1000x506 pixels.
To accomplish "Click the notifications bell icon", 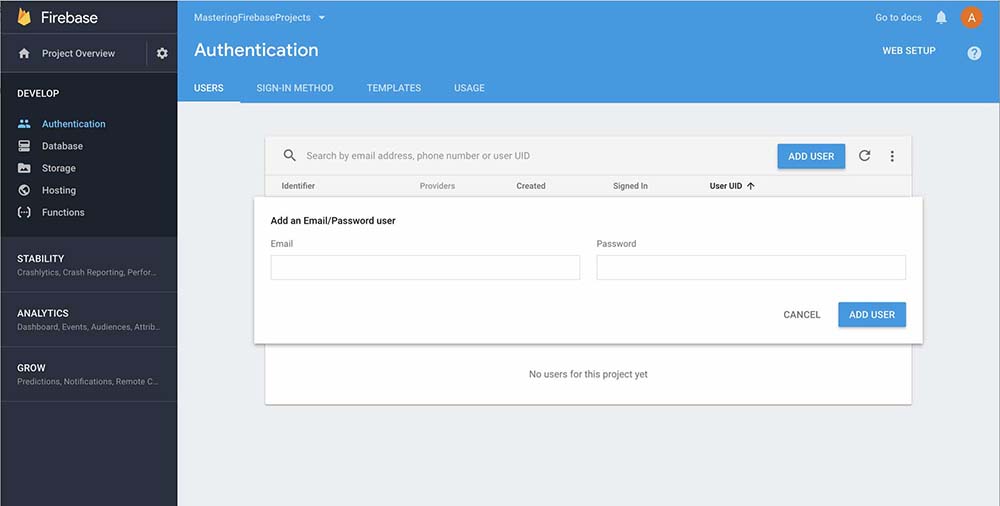I will (941, 18).
